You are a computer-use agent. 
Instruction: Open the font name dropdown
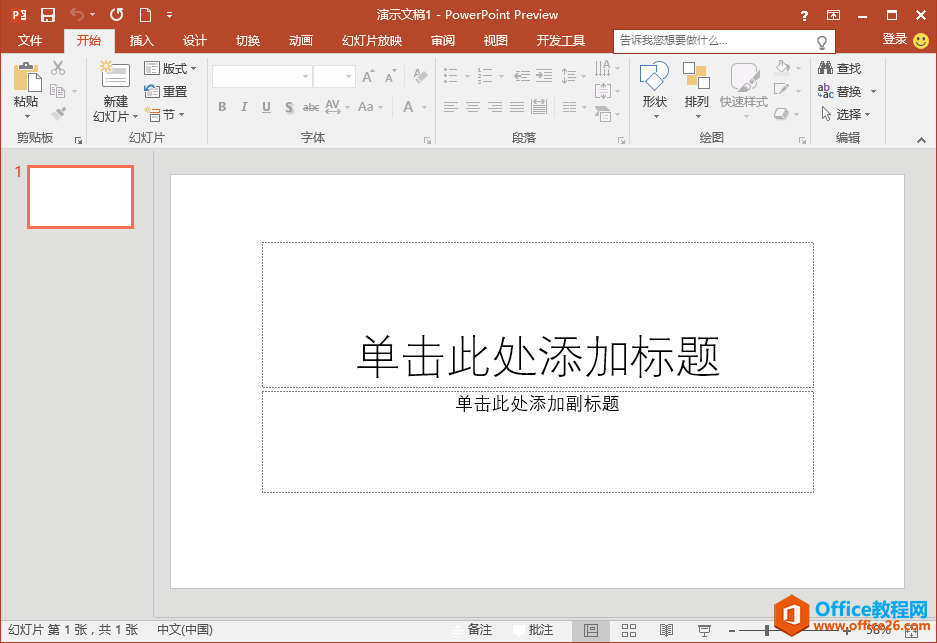pos(305,76)
